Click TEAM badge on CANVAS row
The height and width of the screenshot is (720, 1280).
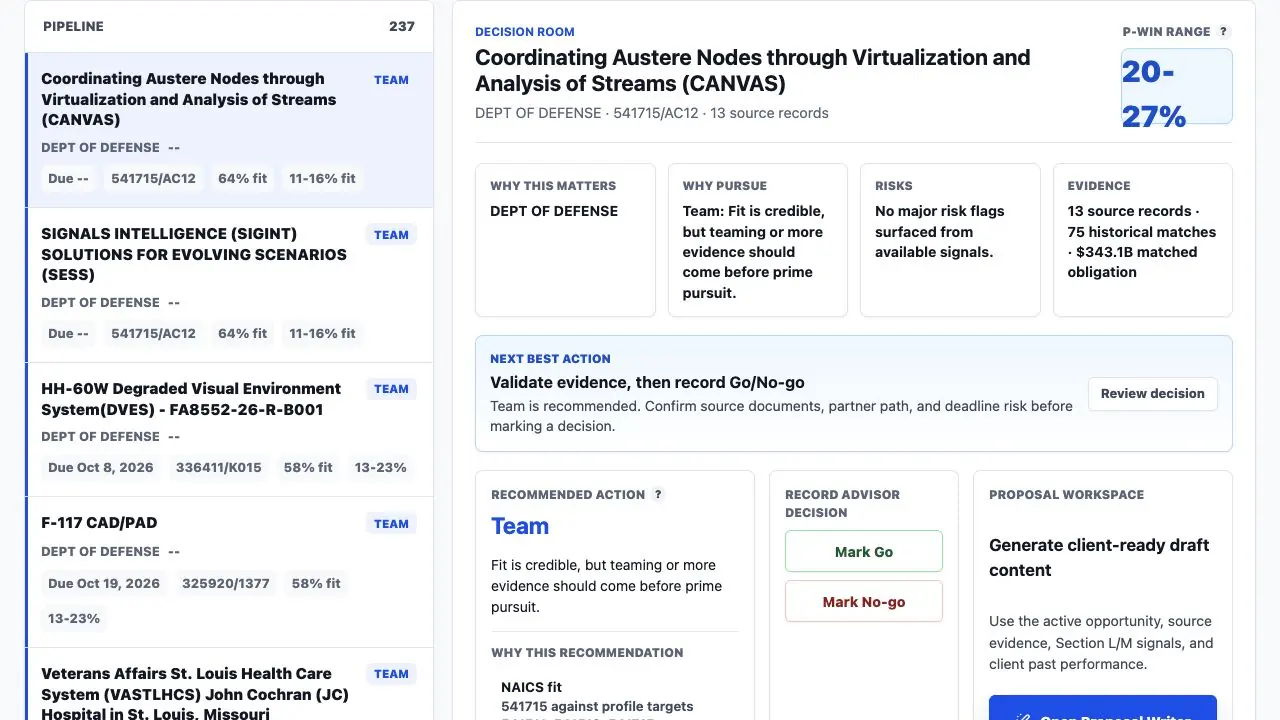coord(391,80)
